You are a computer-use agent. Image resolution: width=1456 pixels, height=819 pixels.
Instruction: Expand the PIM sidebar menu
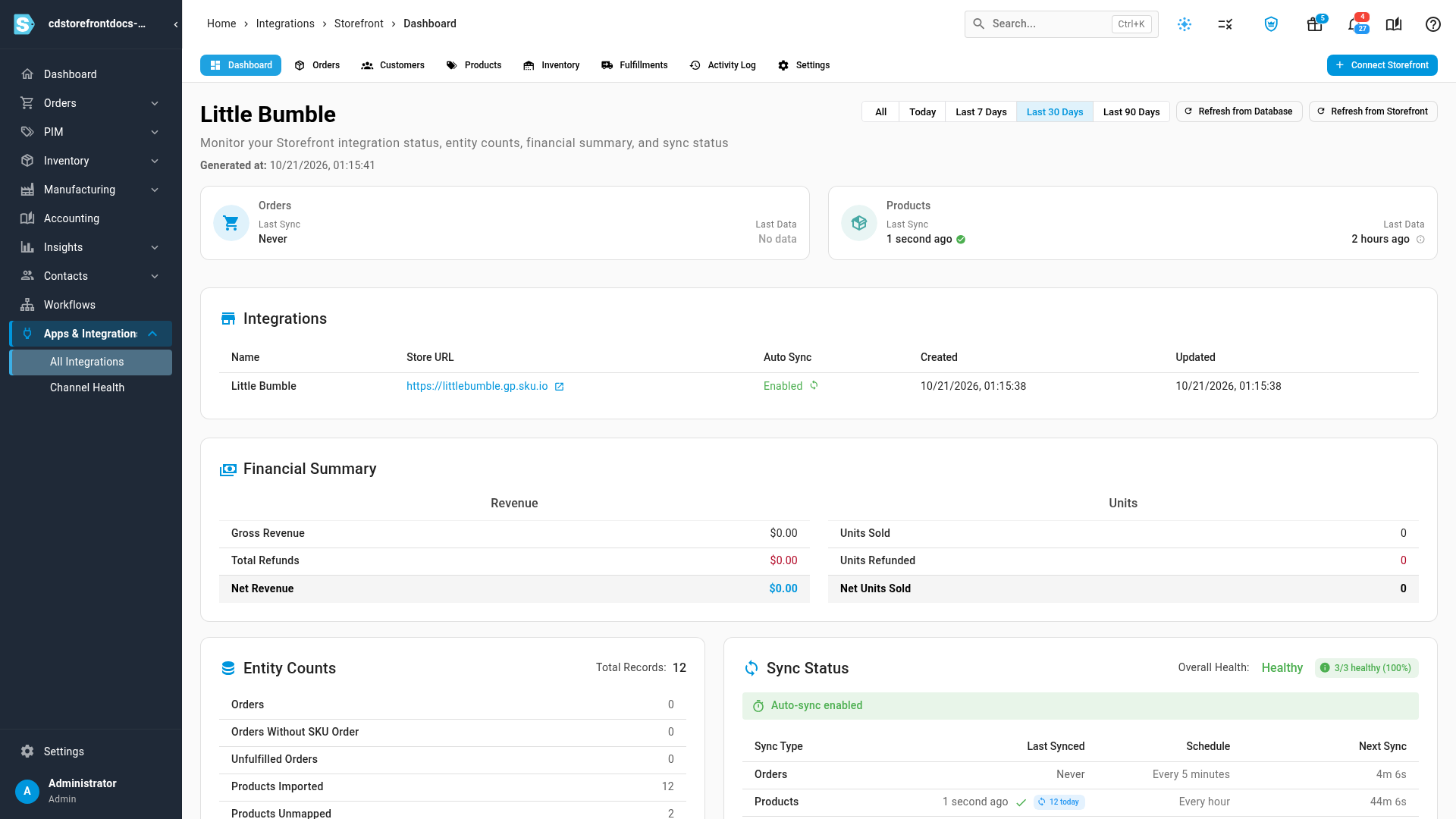91,132
